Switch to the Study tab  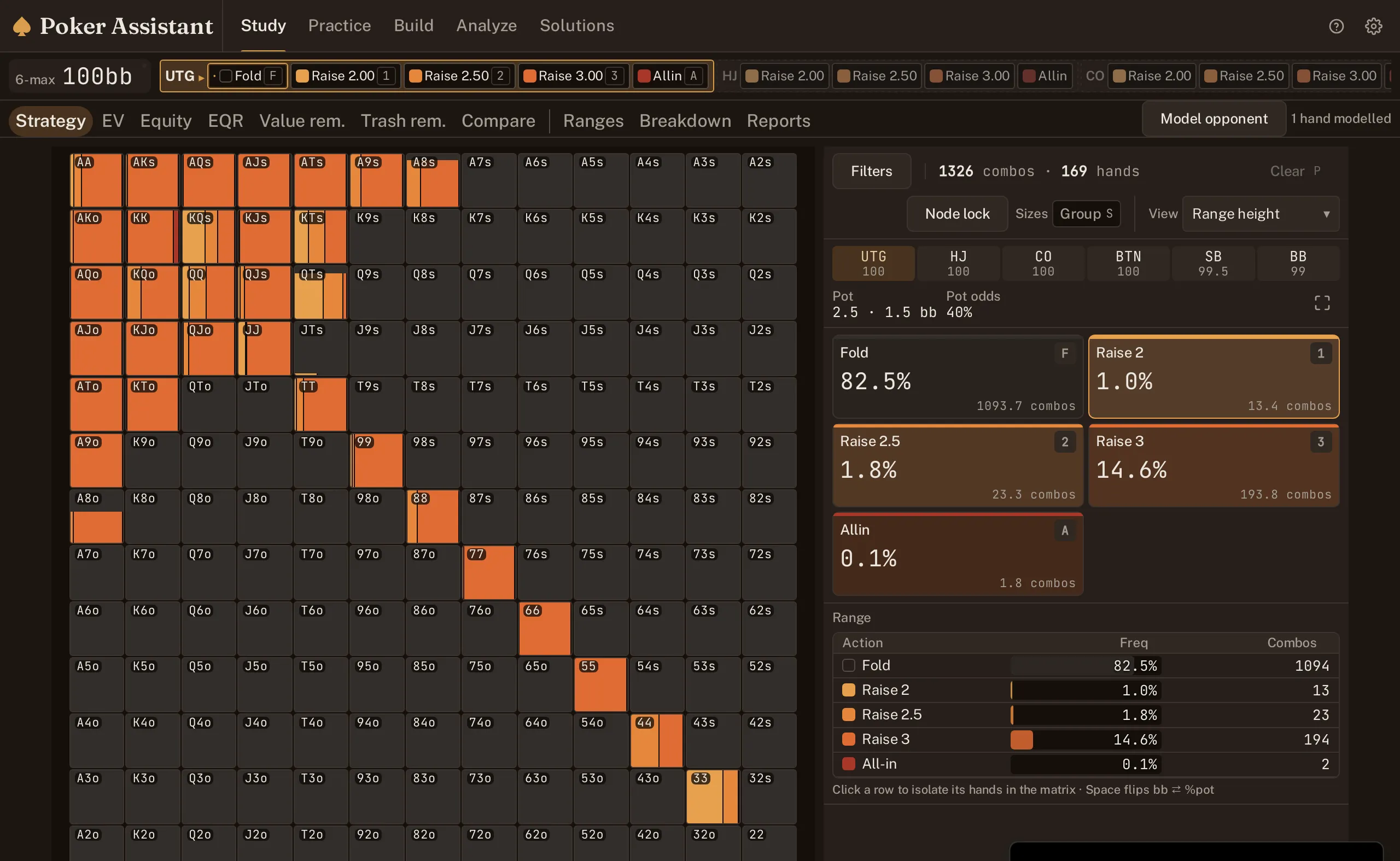click(x=263, y=26)
